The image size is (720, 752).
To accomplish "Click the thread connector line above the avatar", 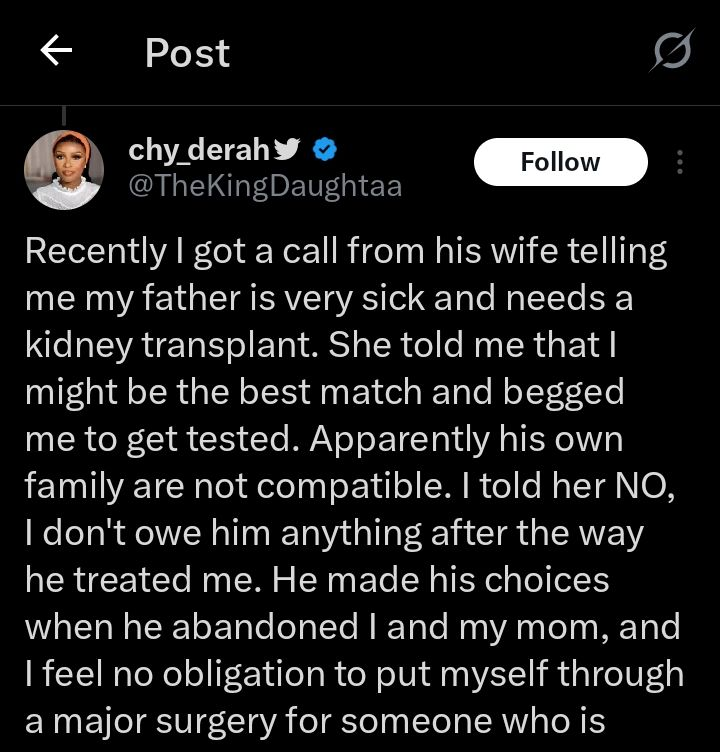I will pos(65,115).
